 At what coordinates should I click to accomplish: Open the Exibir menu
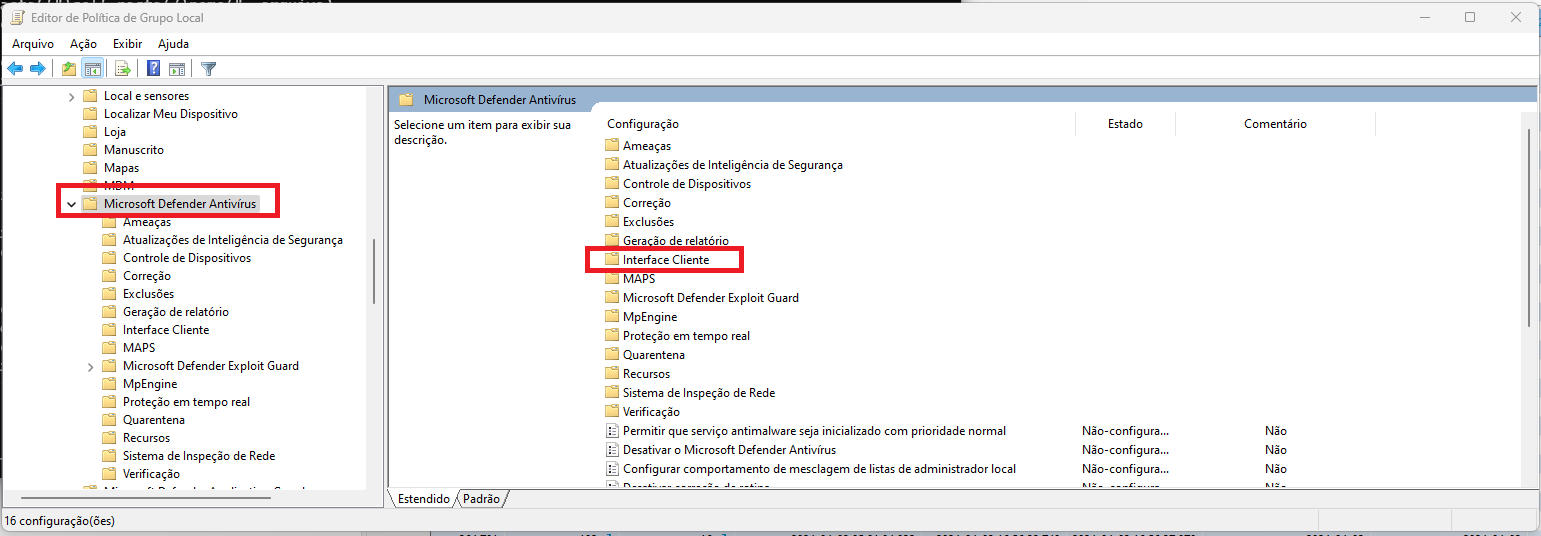(127, 44)
